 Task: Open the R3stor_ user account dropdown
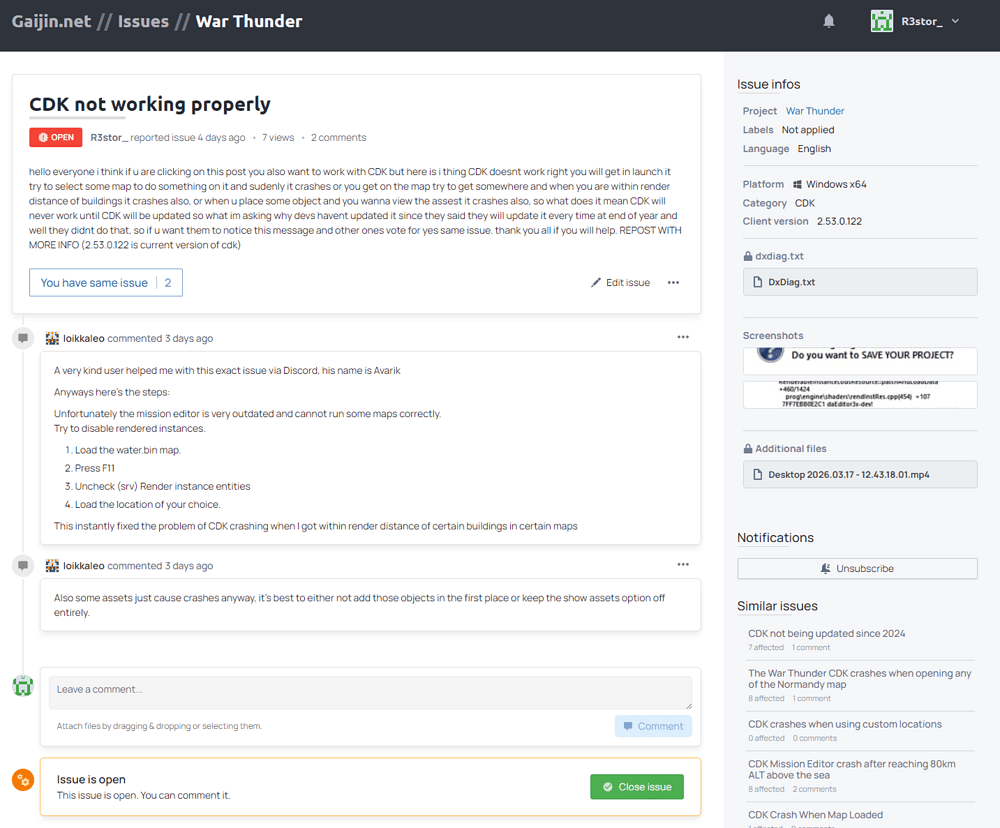954,21
